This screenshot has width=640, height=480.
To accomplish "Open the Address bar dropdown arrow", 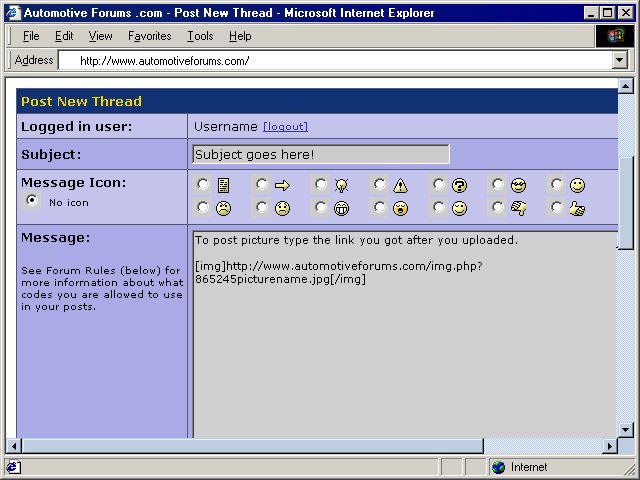I will click(x=620, y=60).
